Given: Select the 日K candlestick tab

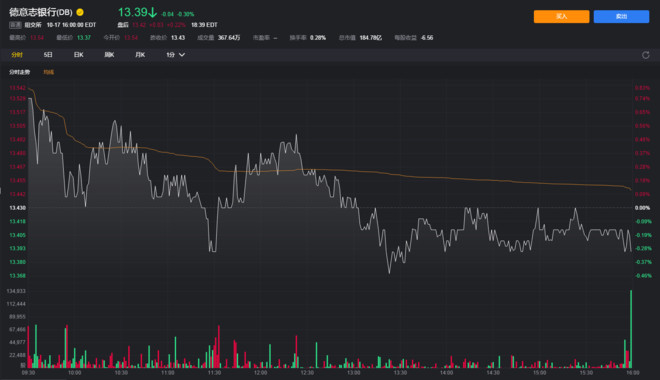Looking at the screenshot, I should point(79,55).
